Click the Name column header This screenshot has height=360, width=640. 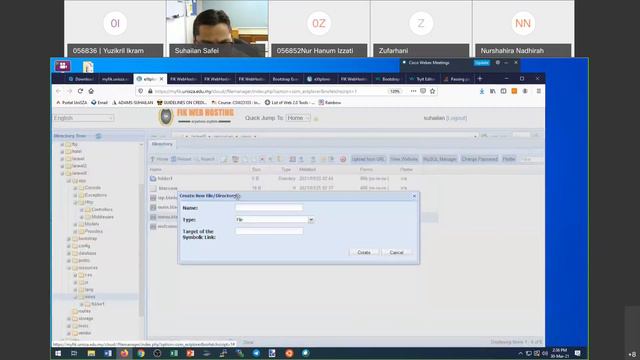pyautogui.click(x=156, y=169)
